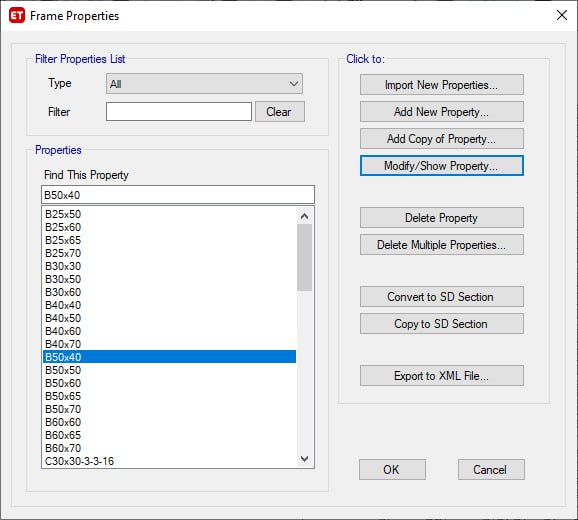Viewport: 578px width, 520px height.
Task: Click Delete Property button
Action: pyautogui.click(x=442, y=217)
